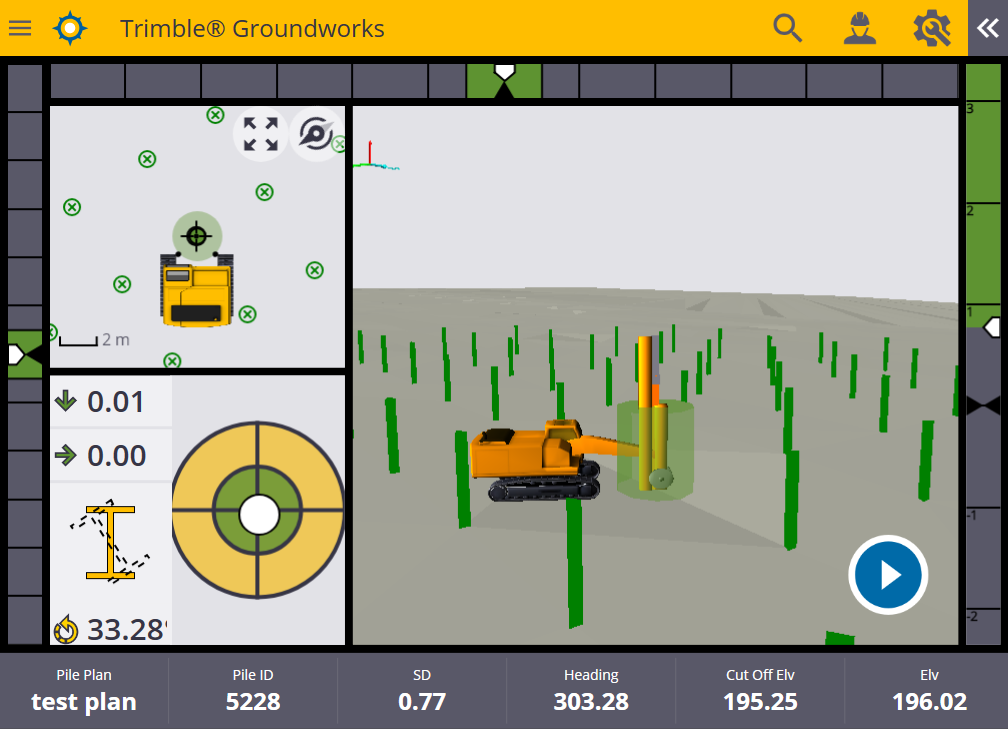Click the 0.00 horizontal offset value

coord(116,456)
